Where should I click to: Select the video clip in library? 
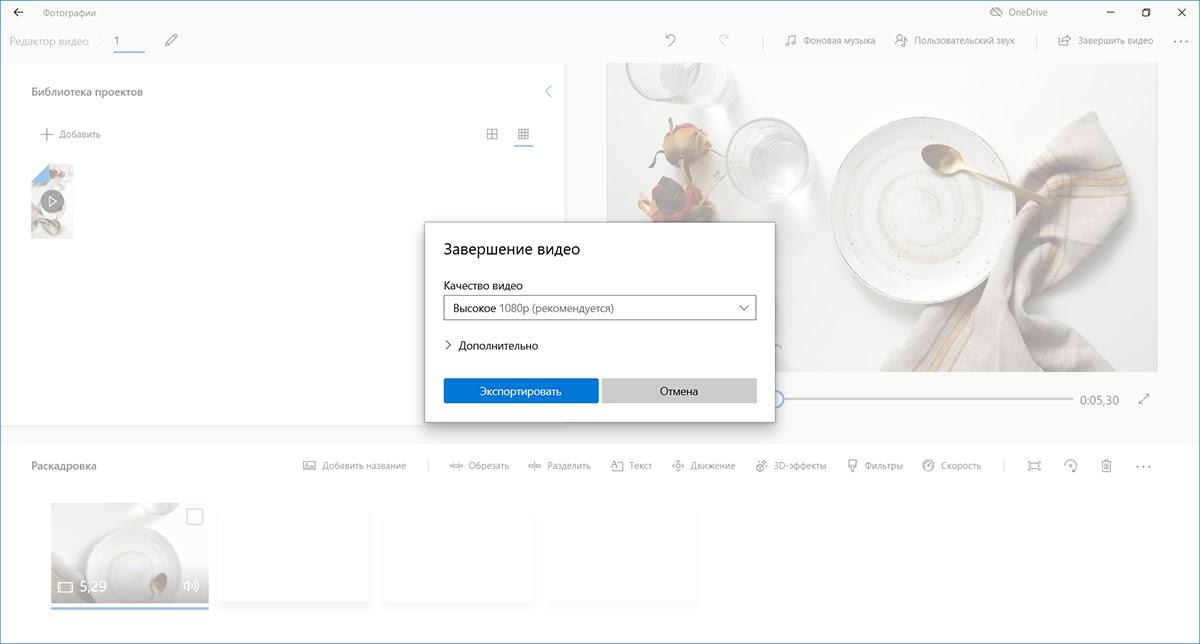52,201
